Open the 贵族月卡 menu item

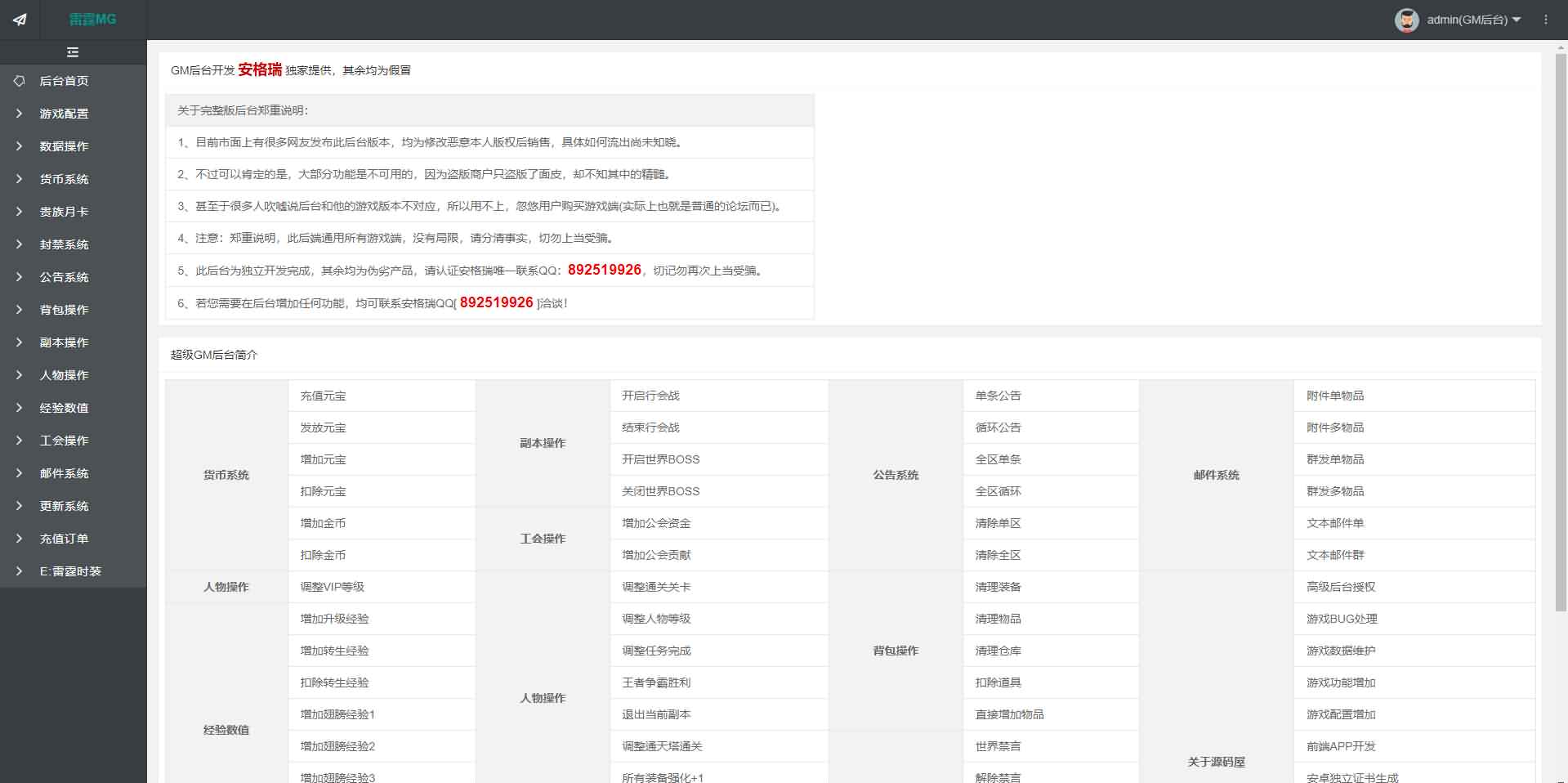click(x=65, y=212)
